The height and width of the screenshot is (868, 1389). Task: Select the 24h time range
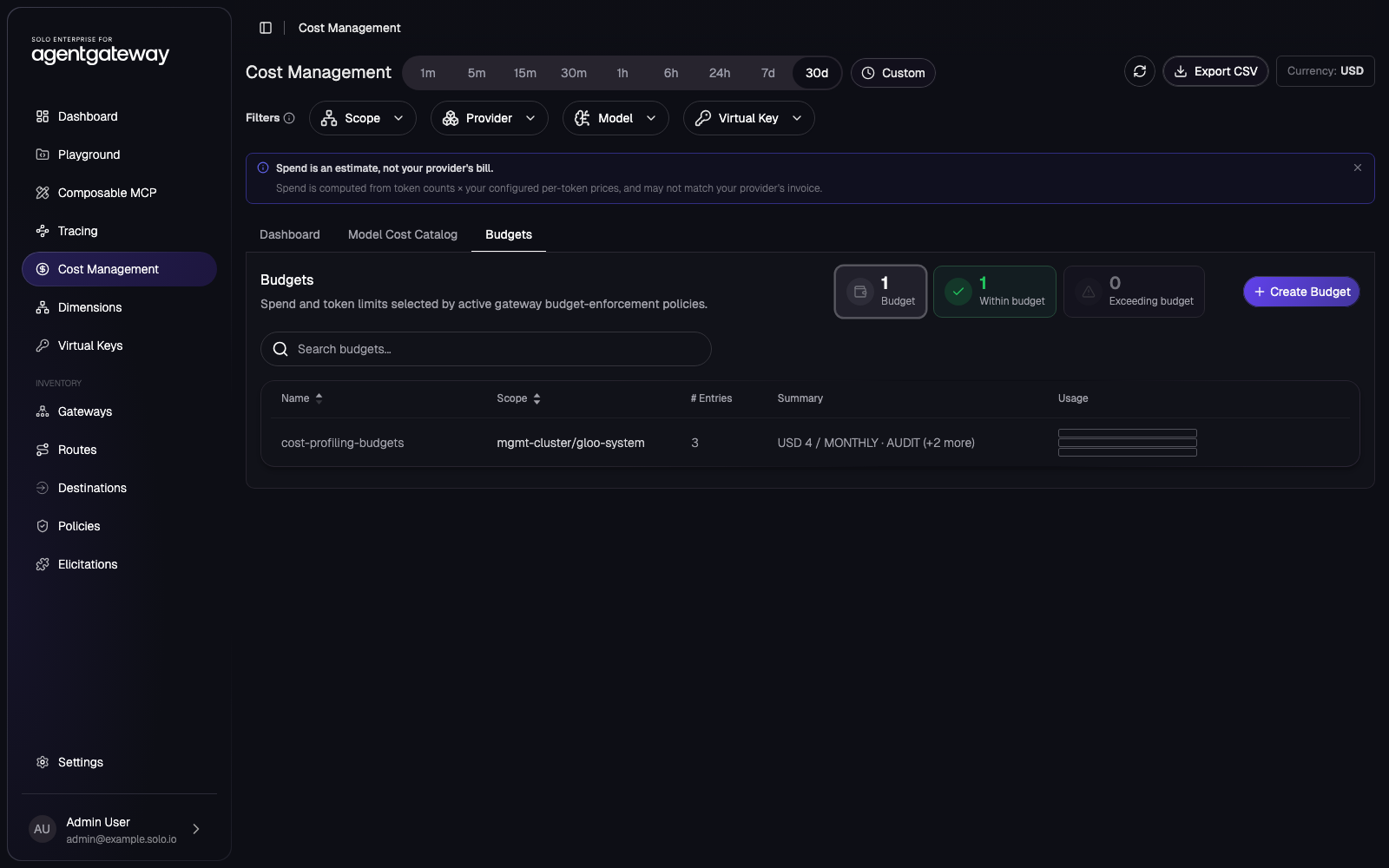[x=720, y=73]
